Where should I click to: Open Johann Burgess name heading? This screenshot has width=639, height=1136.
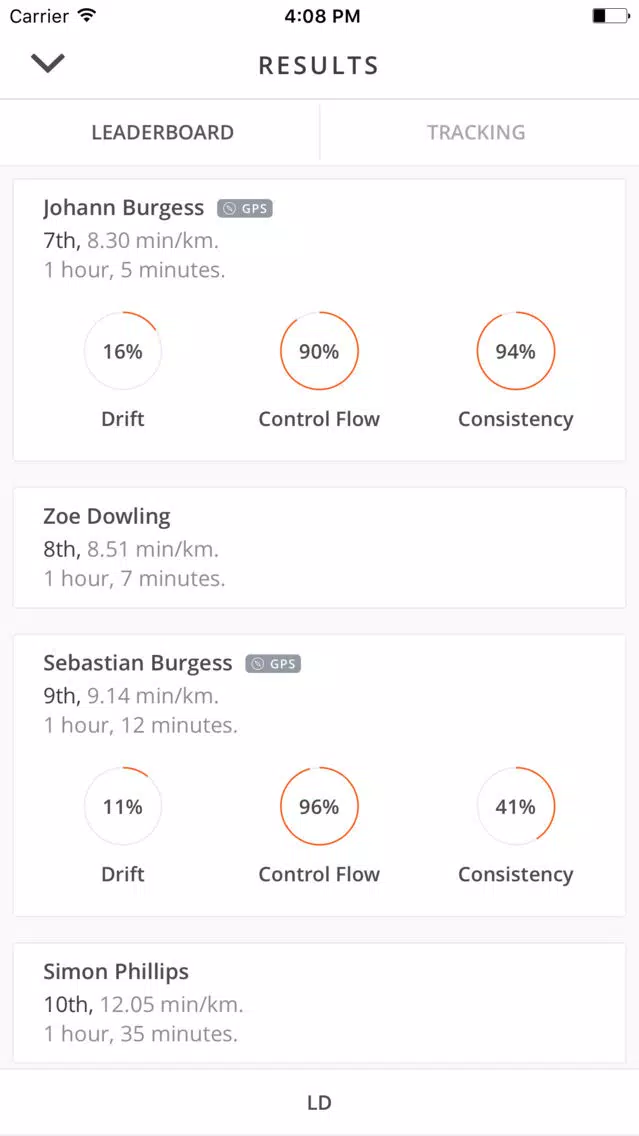pyautogui.click(x=124, y=209)
